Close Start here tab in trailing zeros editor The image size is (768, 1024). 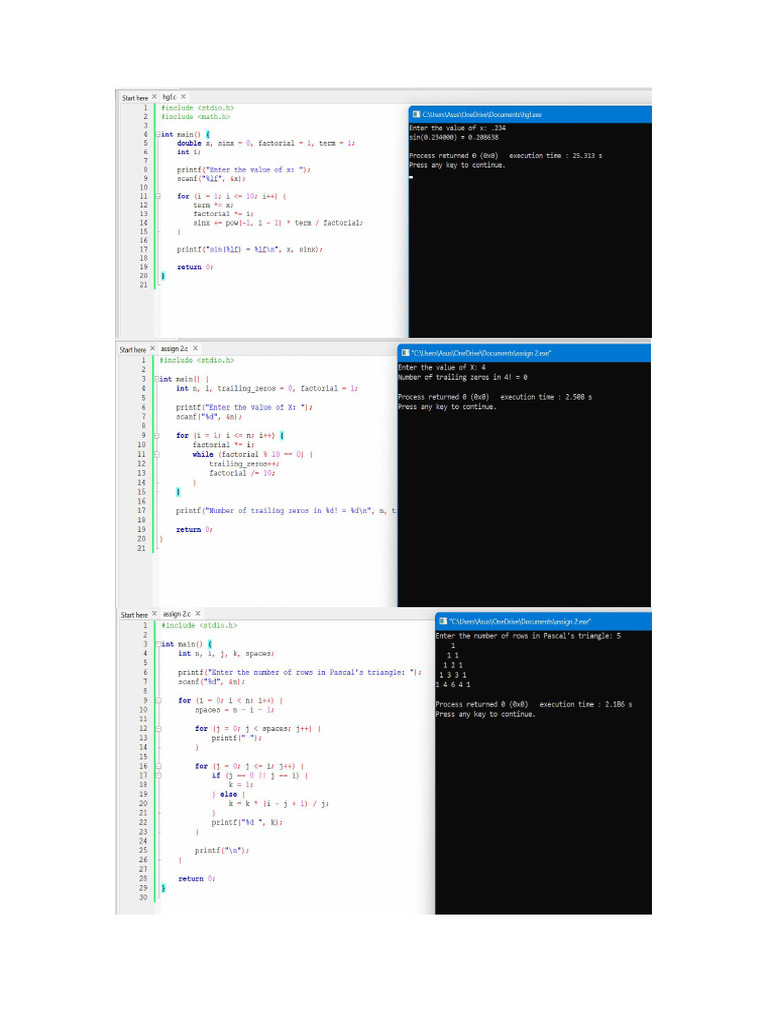[152, 349]
